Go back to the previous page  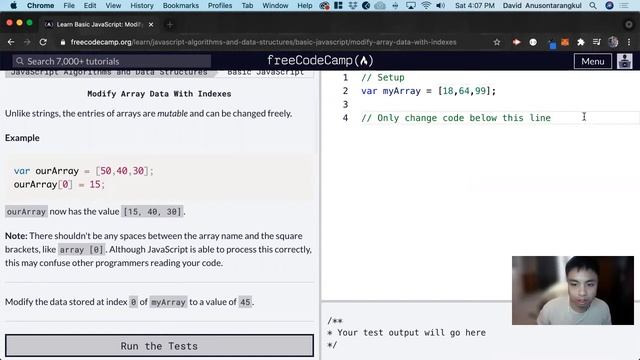[11, 42]
